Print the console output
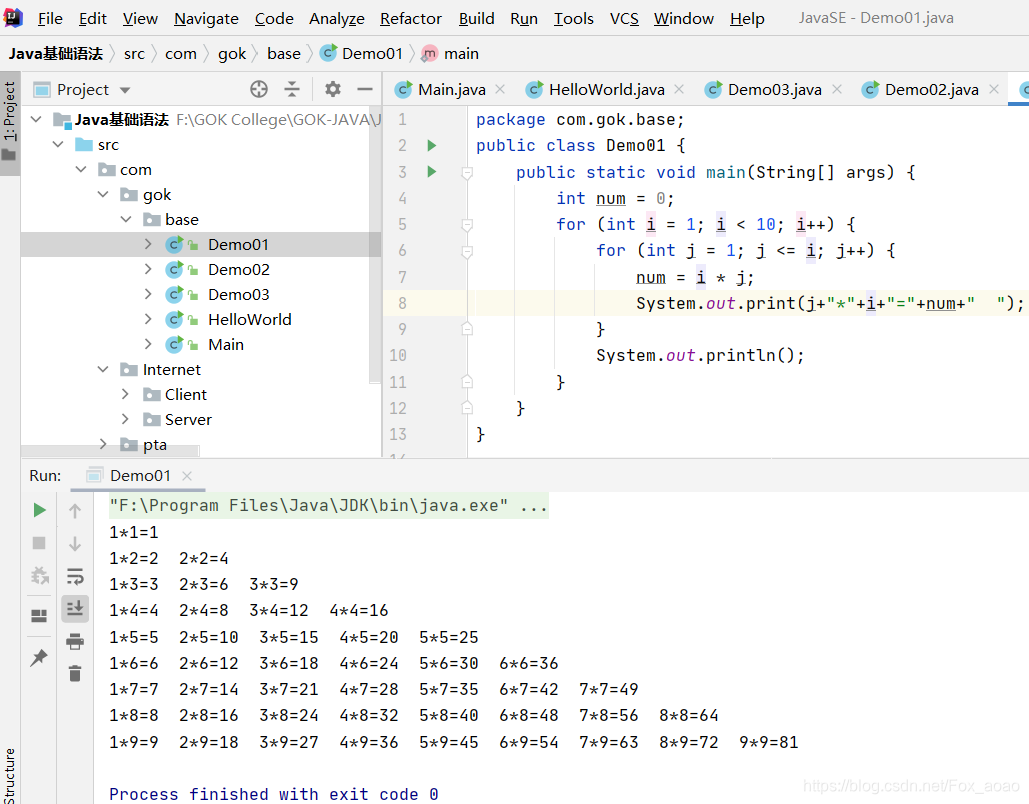Screen dimensions: 1029x804 tap(75, 641)
